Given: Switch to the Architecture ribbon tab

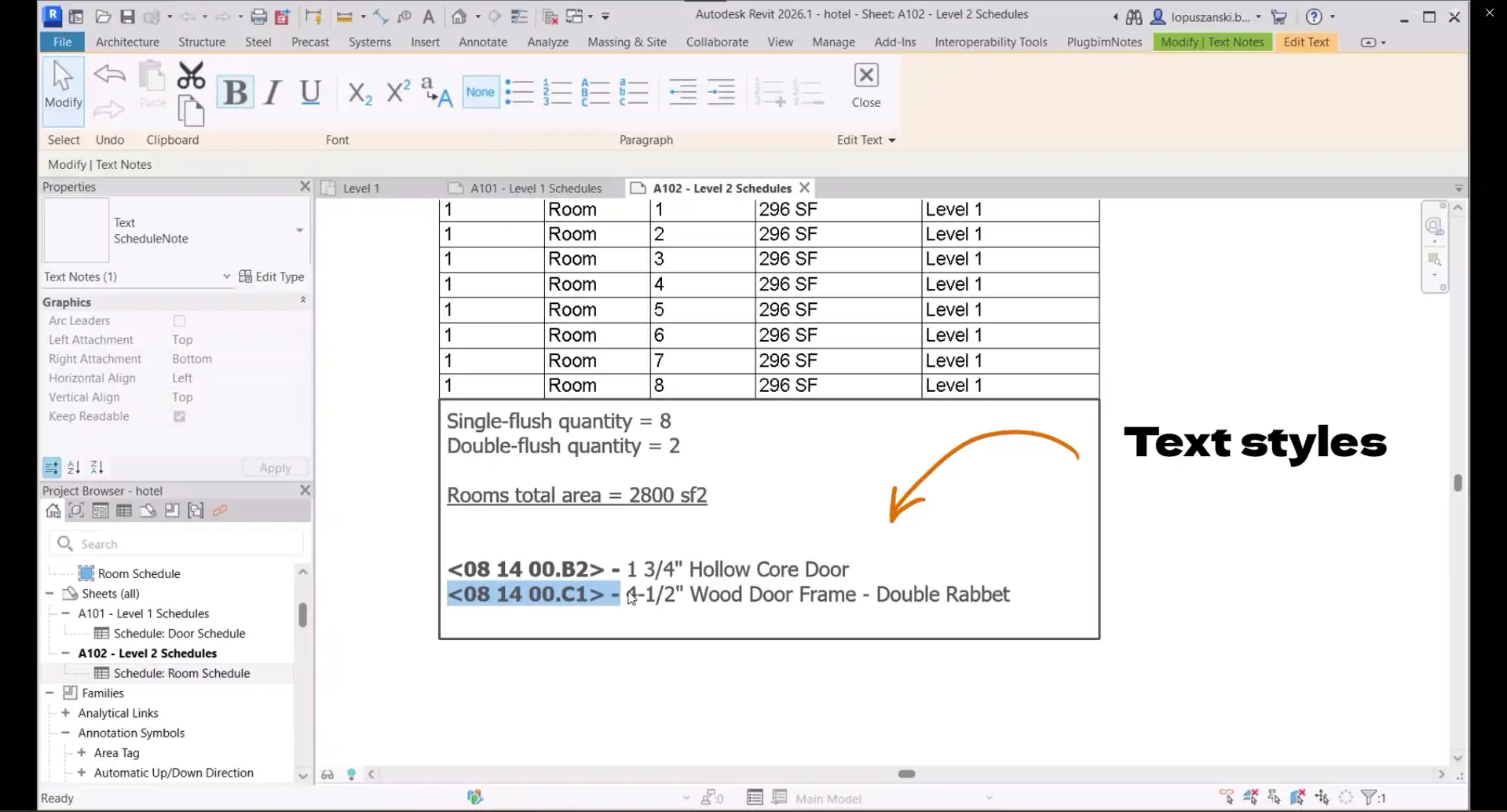Looking at the screenshot, I should pos(127,42).
